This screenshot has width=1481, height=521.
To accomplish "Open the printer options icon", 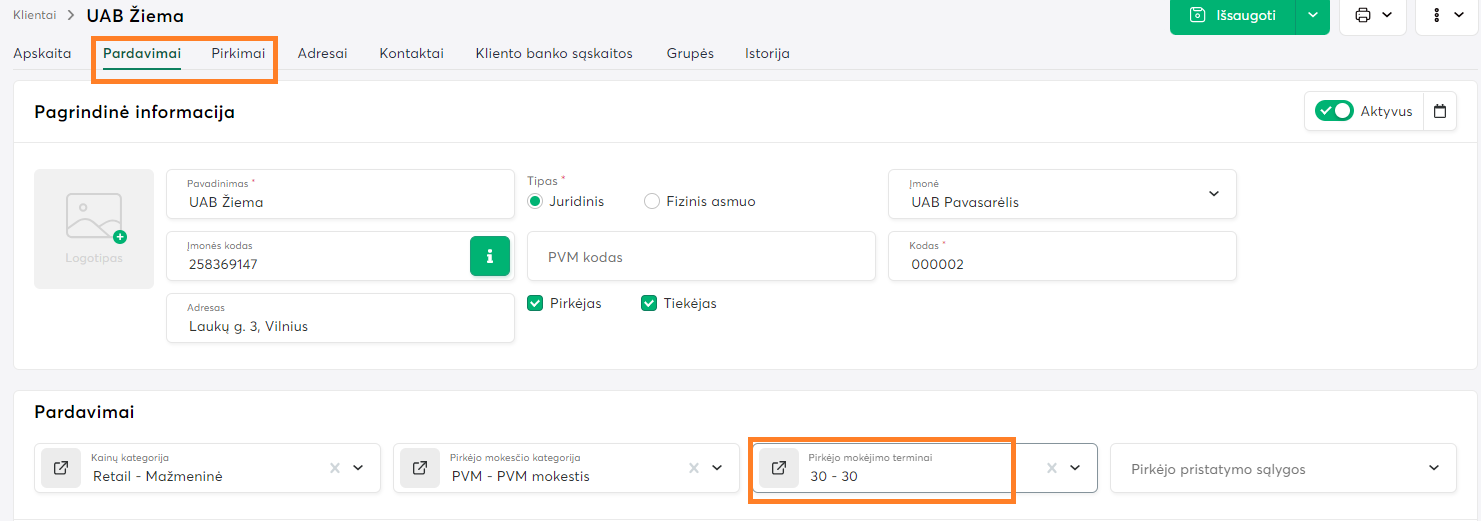I will 1372,15.
